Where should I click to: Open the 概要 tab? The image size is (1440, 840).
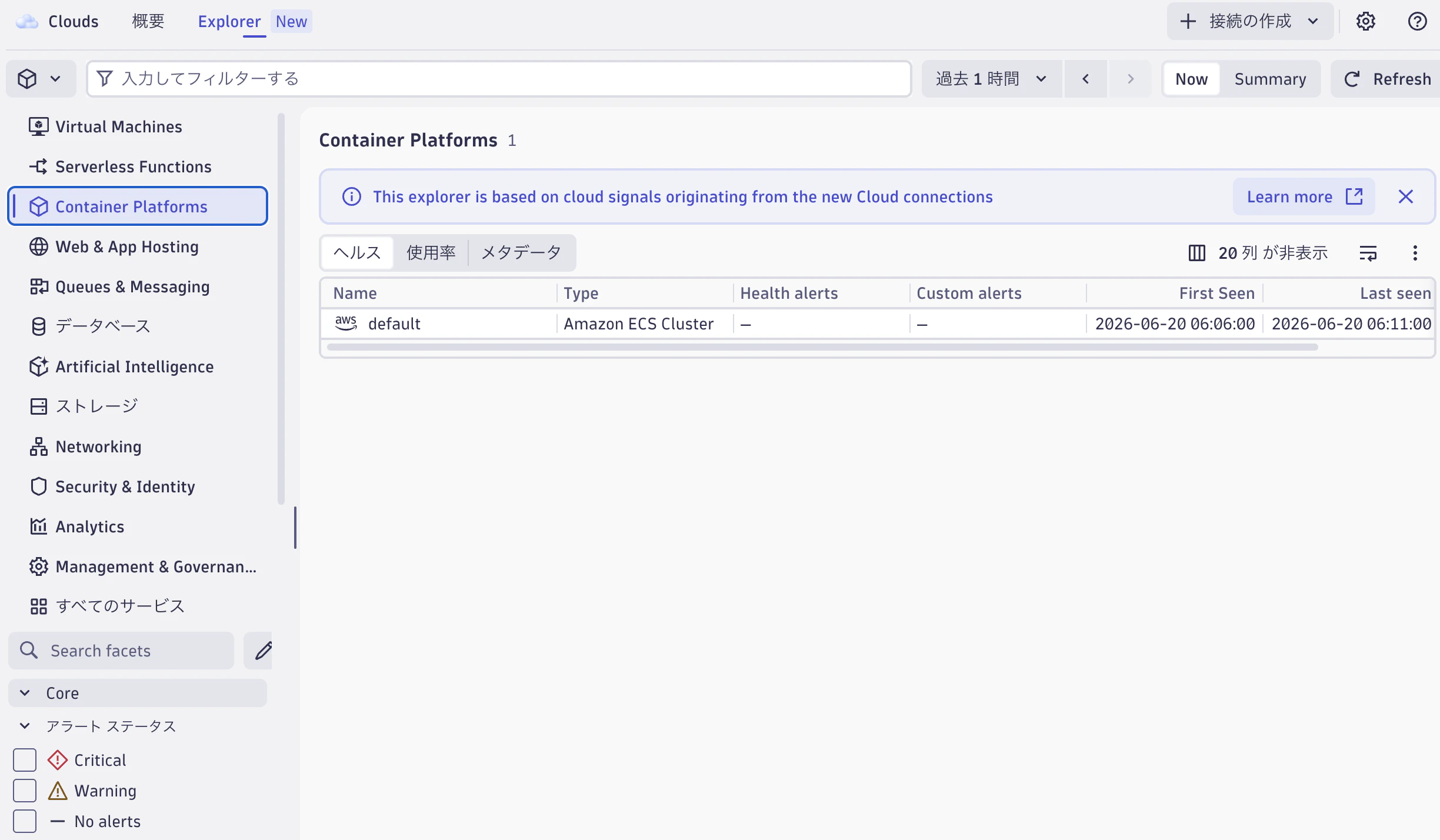tap(148, 22)
